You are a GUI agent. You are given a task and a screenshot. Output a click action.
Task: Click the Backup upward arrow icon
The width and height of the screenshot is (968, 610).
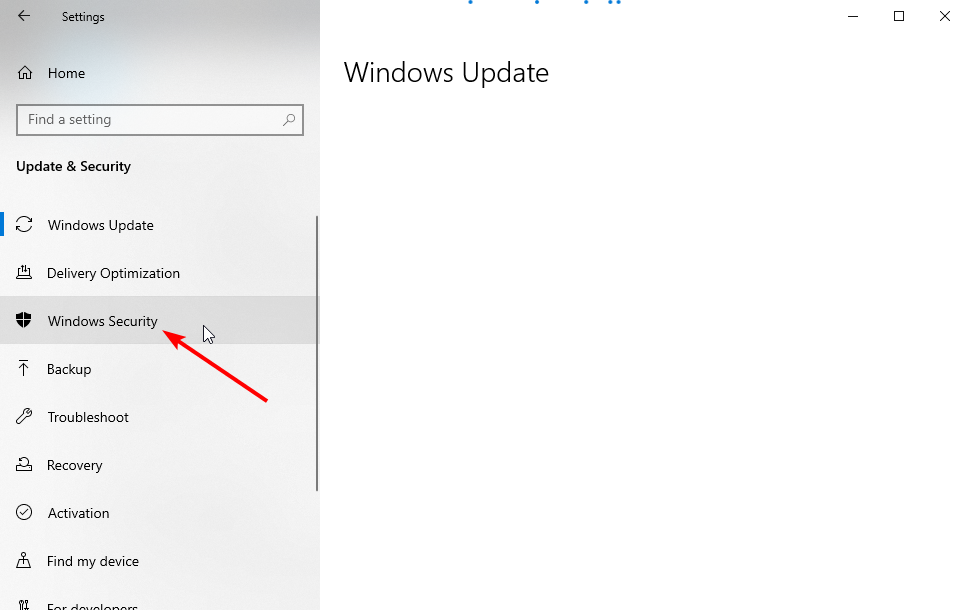(x=23, y=369)
